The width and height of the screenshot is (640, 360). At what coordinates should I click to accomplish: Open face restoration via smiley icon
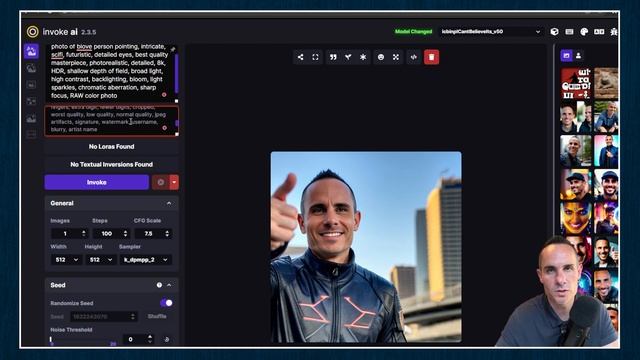(x=381, y=57)
